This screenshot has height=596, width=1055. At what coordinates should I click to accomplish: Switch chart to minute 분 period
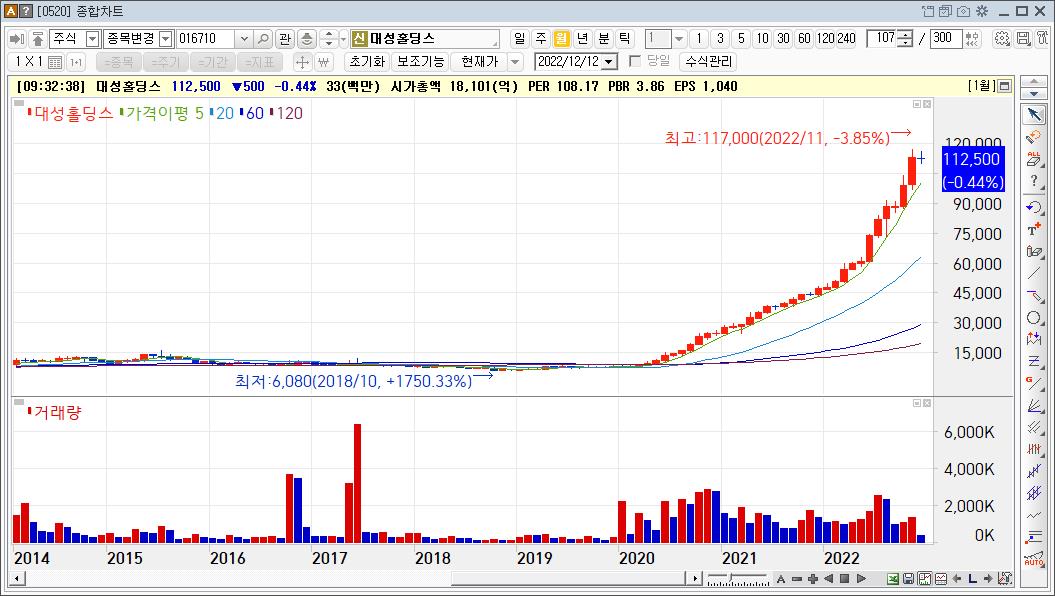click(604, 39)
